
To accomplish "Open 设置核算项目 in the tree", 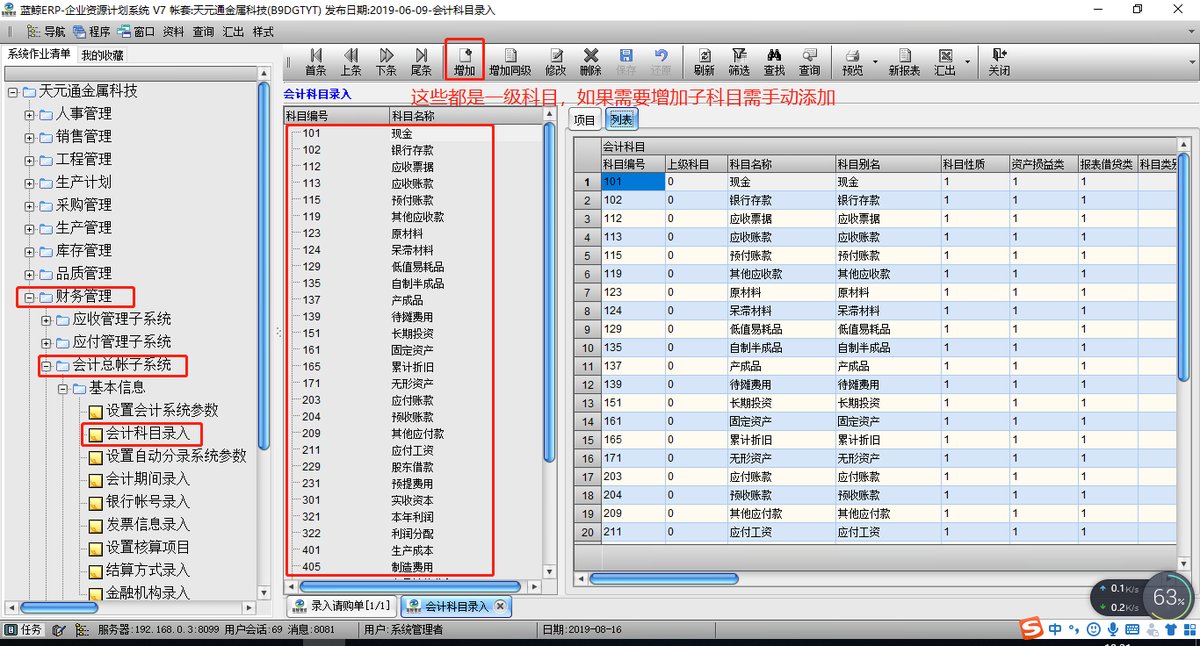I will pos(148,548).
